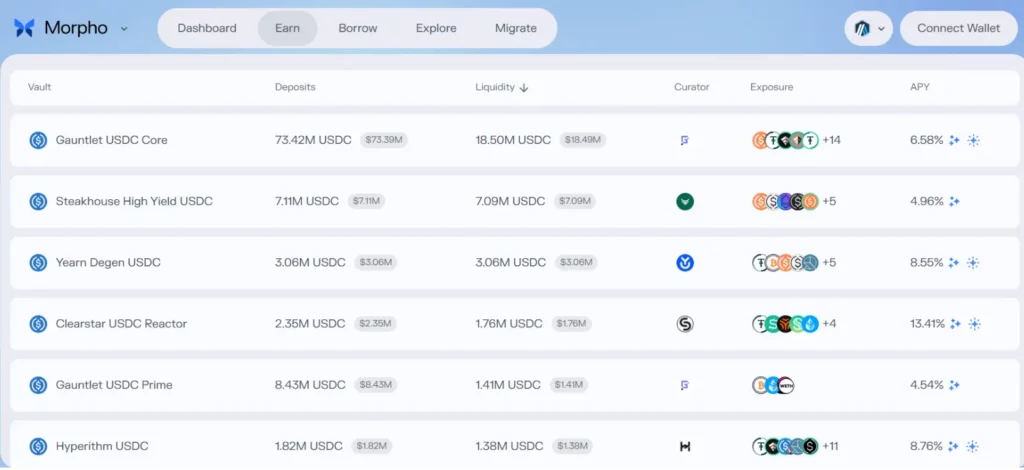
Task: Click sparkle rewards icon beside 13.41% APY
Action: (x=954, y=324)
